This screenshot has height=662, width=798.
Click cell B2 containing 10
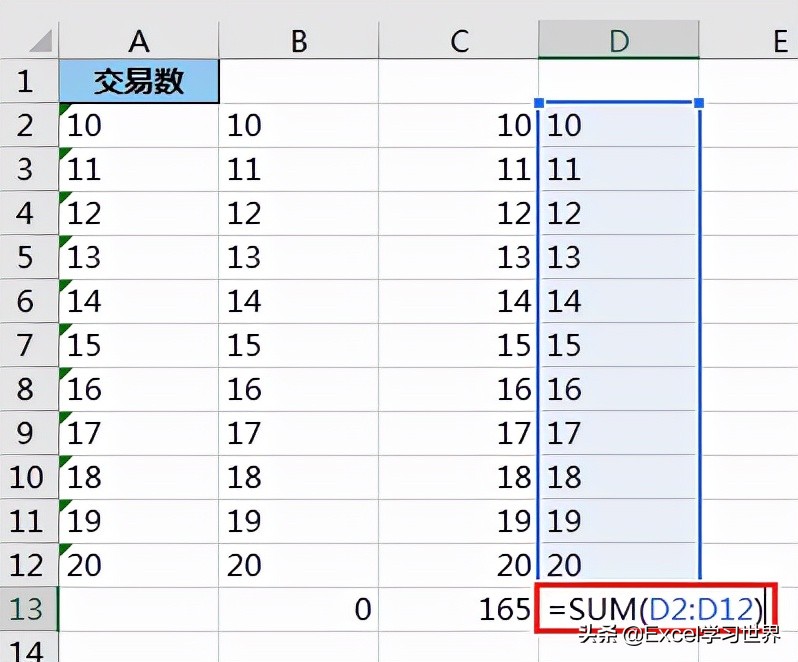[x=299, y=125]
